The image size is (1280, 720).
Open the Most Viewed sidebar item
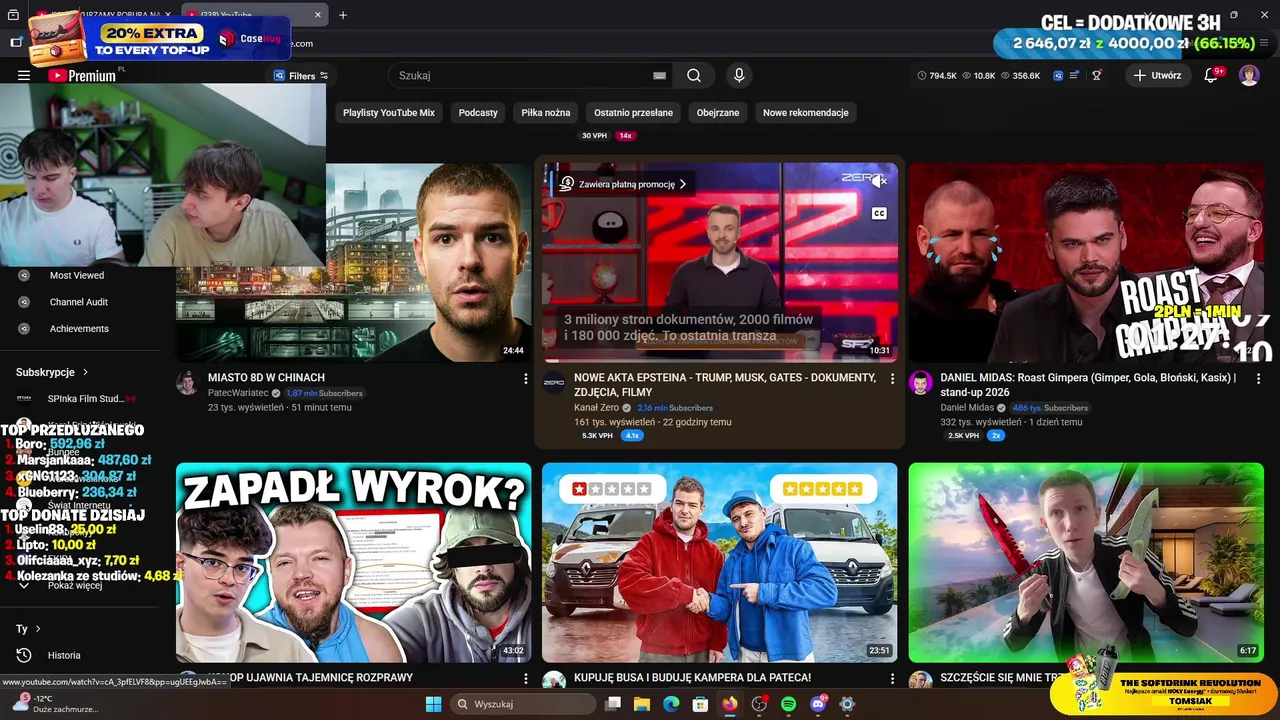click(x=77, y=275)
